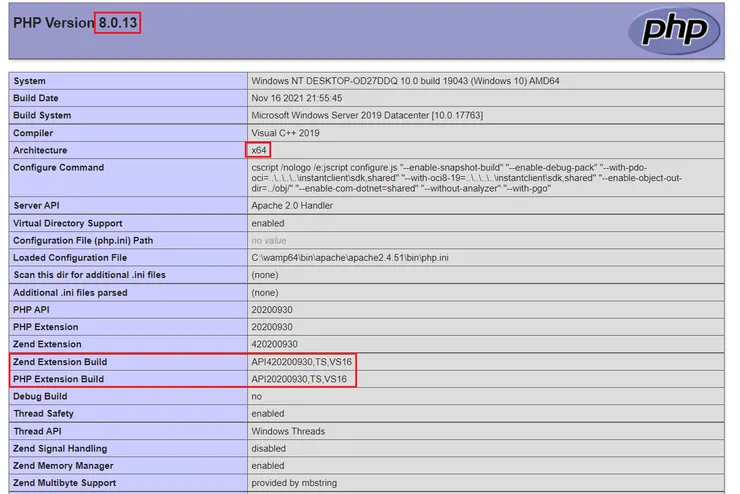
Task: Click the Virtual Directory Support label
Action: click(x=67, y=223)
